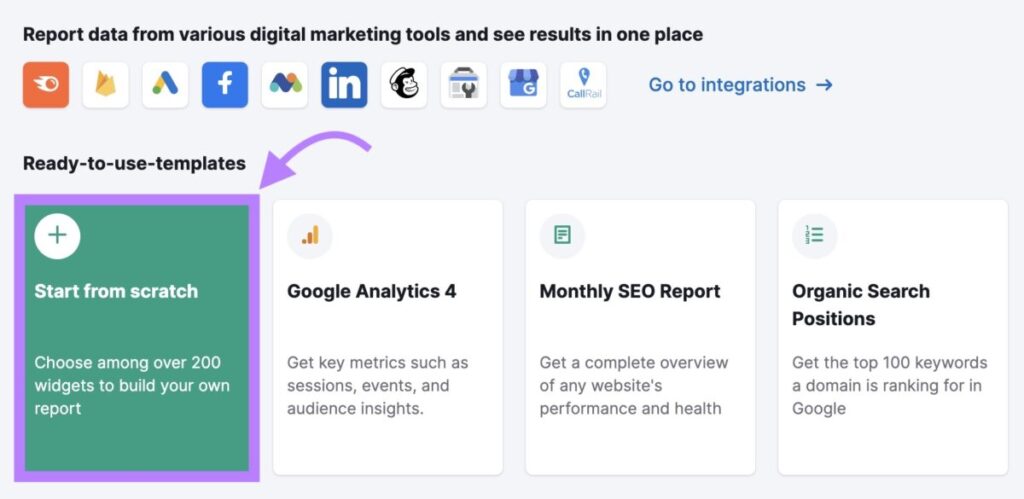
Task: Select the Firebase integration icon
Action: 106,85
